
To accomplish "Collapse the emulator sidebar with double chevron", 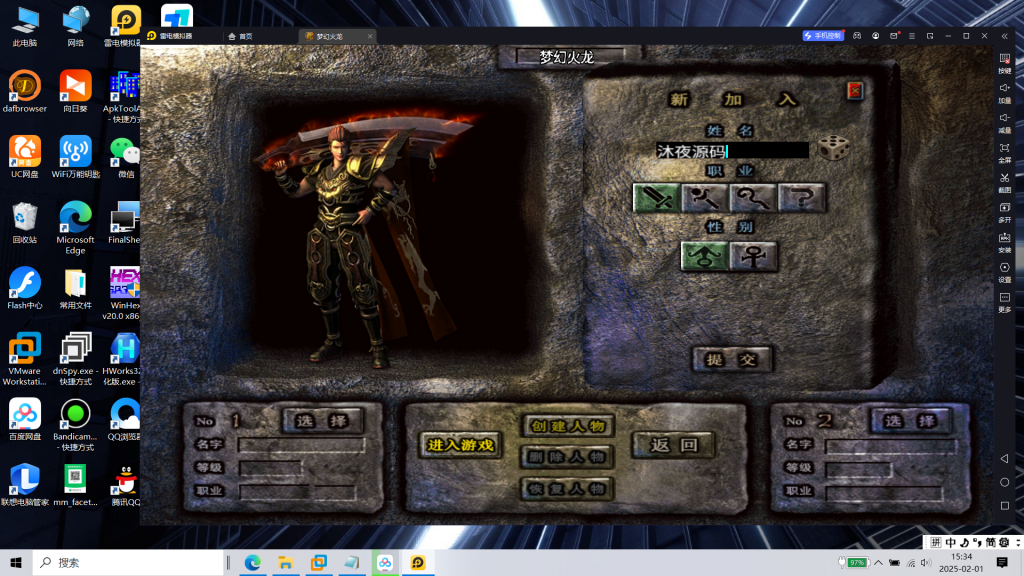I will click(x=1004, y=36).
